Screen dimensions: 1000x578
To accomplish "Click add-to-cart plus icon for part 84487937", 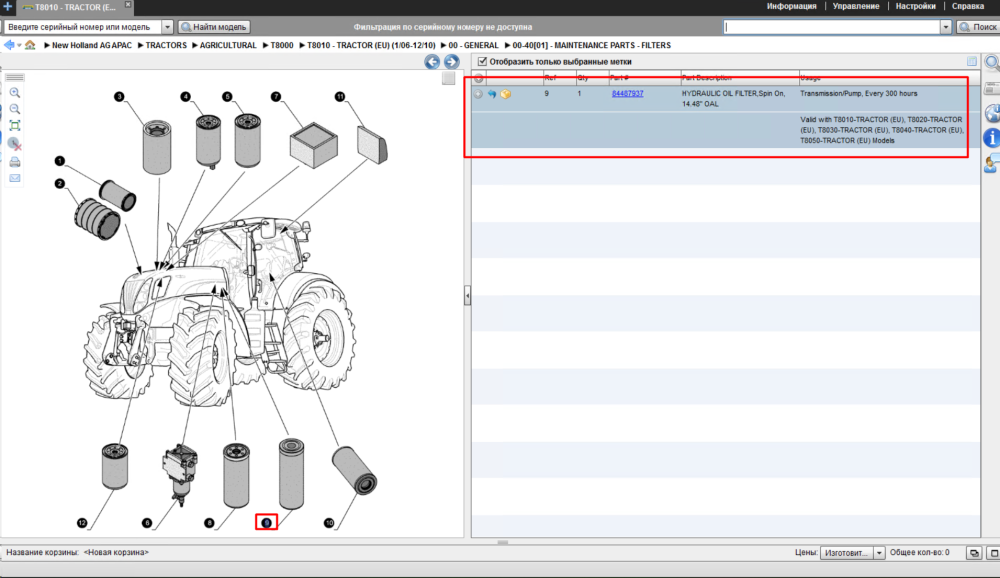I will click(478, 94).
